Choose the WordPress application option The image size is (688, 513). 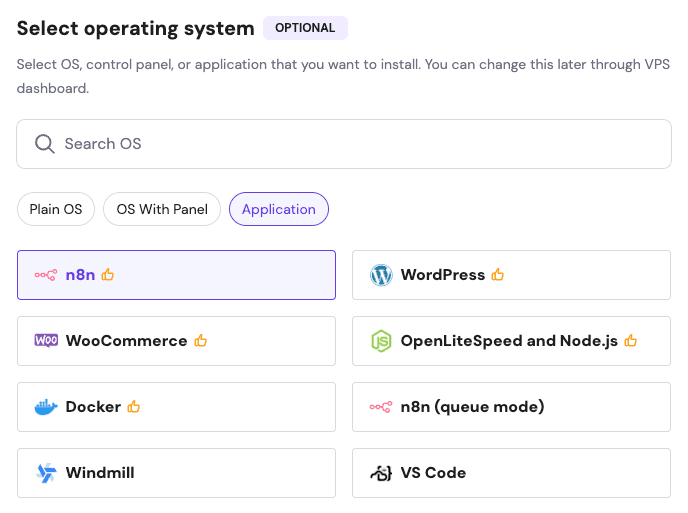[x=511, y=275]
